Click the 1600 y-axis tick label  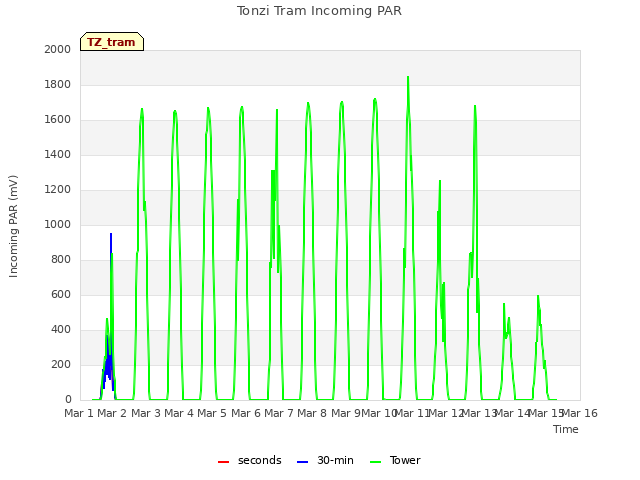tap(58, 120)
